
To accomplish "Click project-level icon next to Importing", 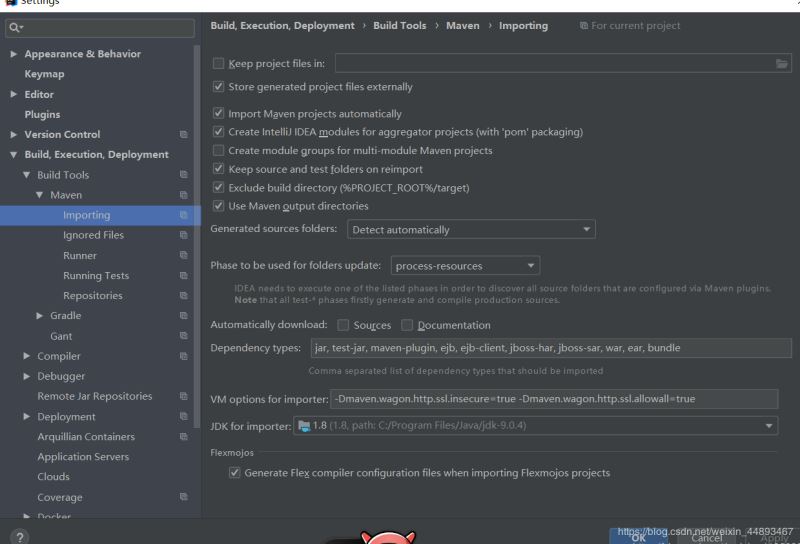I will (x=184, y=215).
